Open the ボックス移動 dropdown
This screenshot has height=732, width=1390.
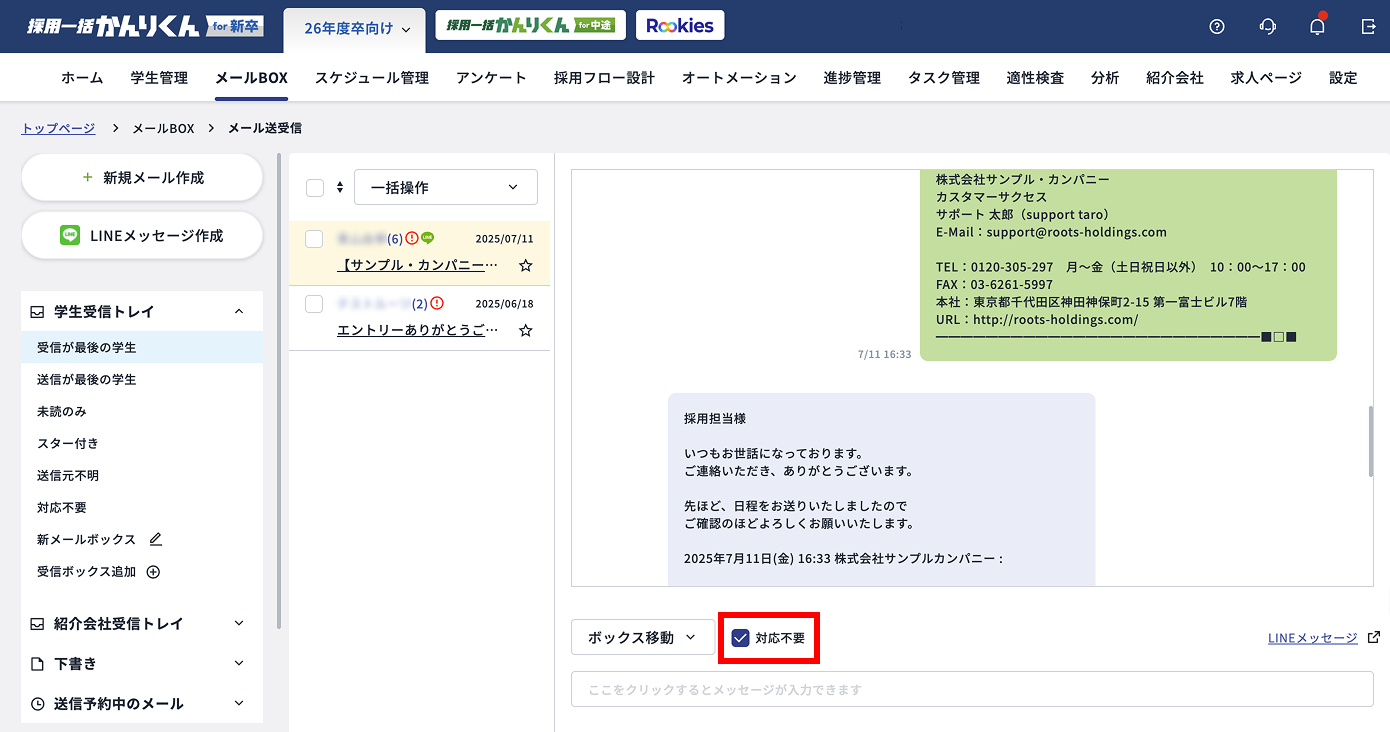tap(643, 637)
